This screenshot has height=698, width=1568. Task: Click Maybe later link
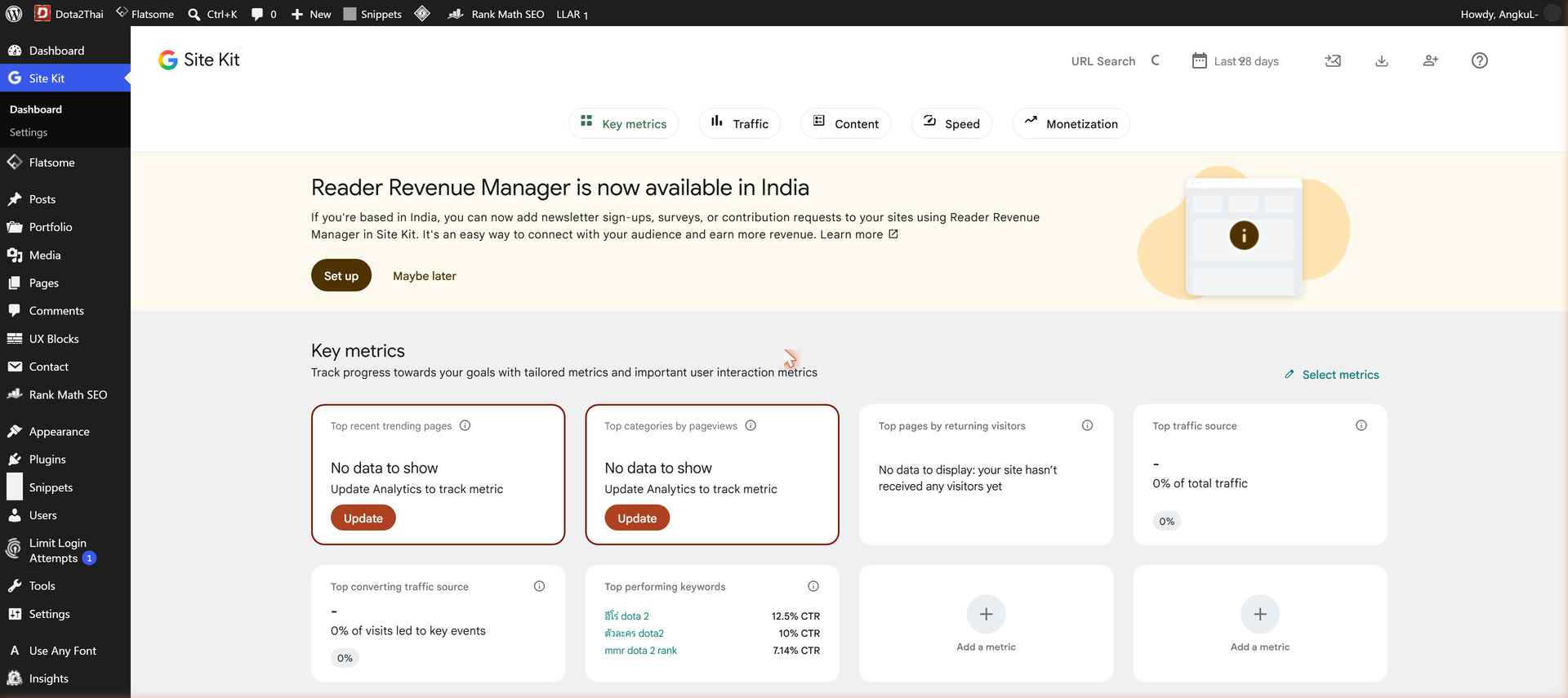click(x=425, y=276)
